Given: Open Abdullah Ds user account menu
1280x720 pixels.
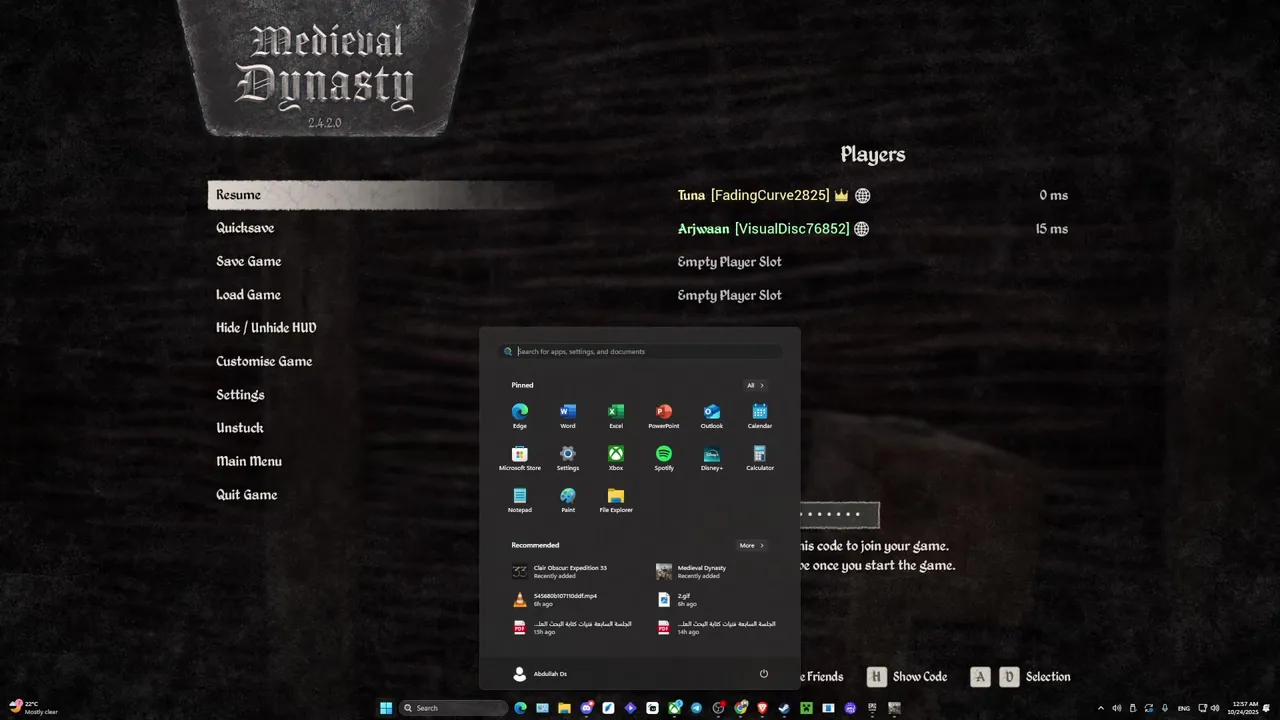Looking at the screenshot, I should tap(540, 674).
